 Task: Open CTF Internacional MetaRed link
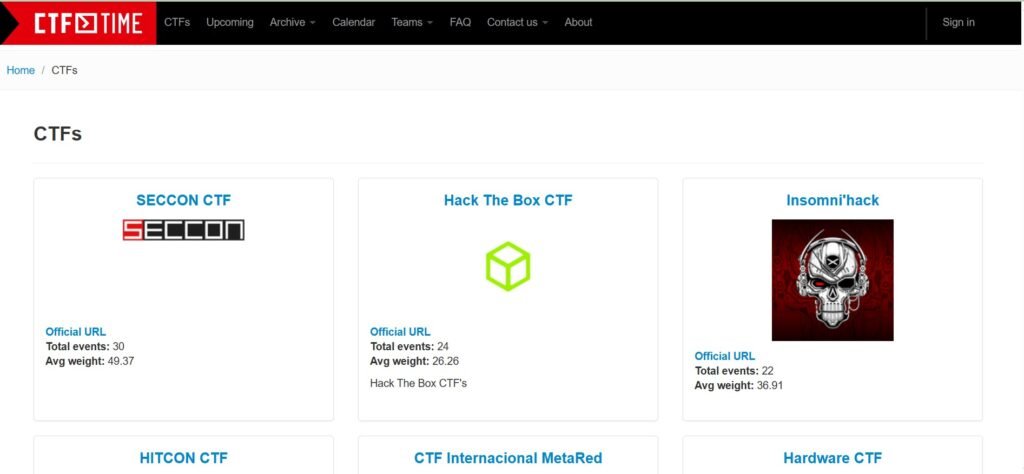508,458
